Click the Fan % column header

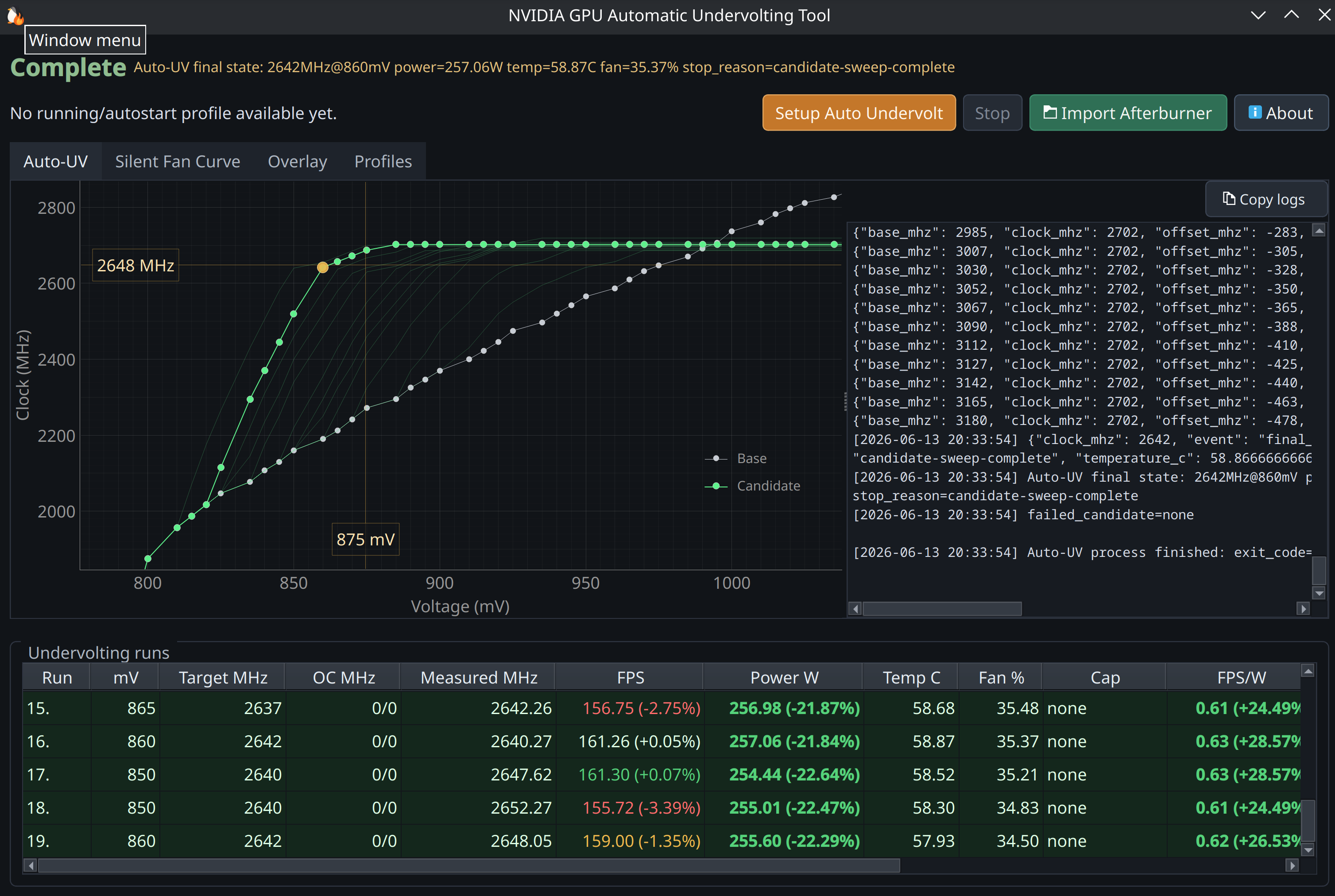(x=1001, y=678)
